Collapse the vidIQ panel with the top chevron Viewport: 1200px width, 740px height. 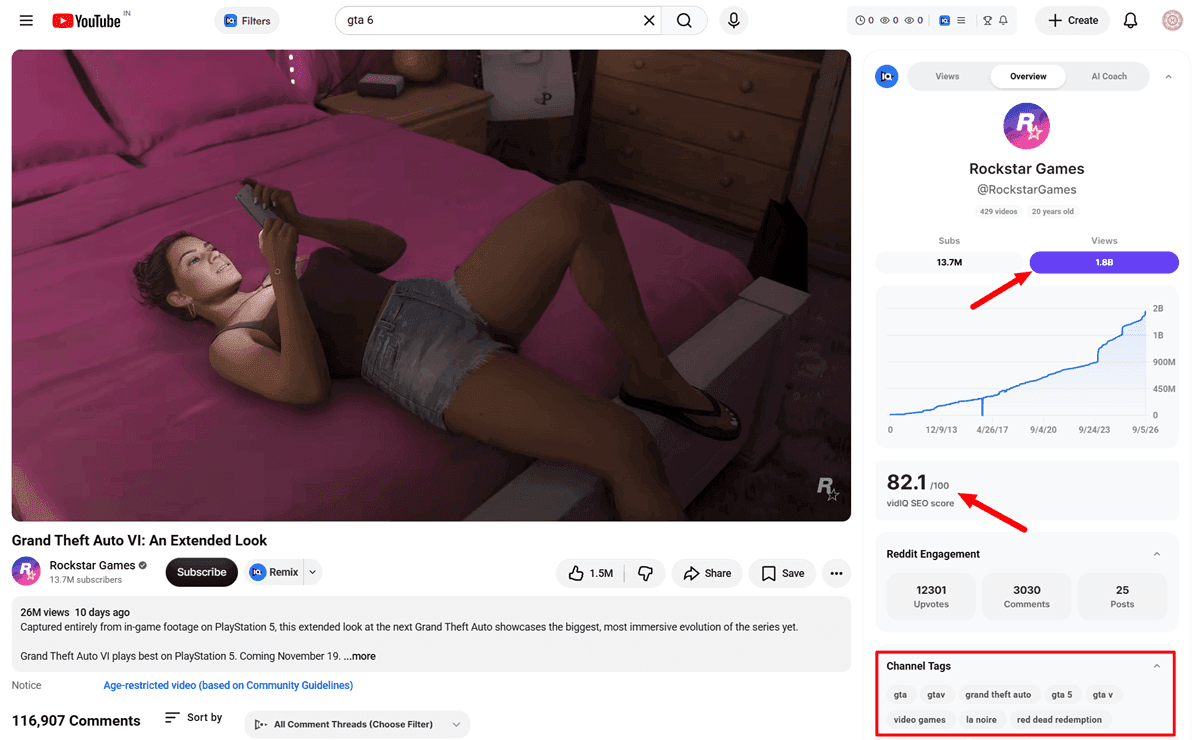1168,77
